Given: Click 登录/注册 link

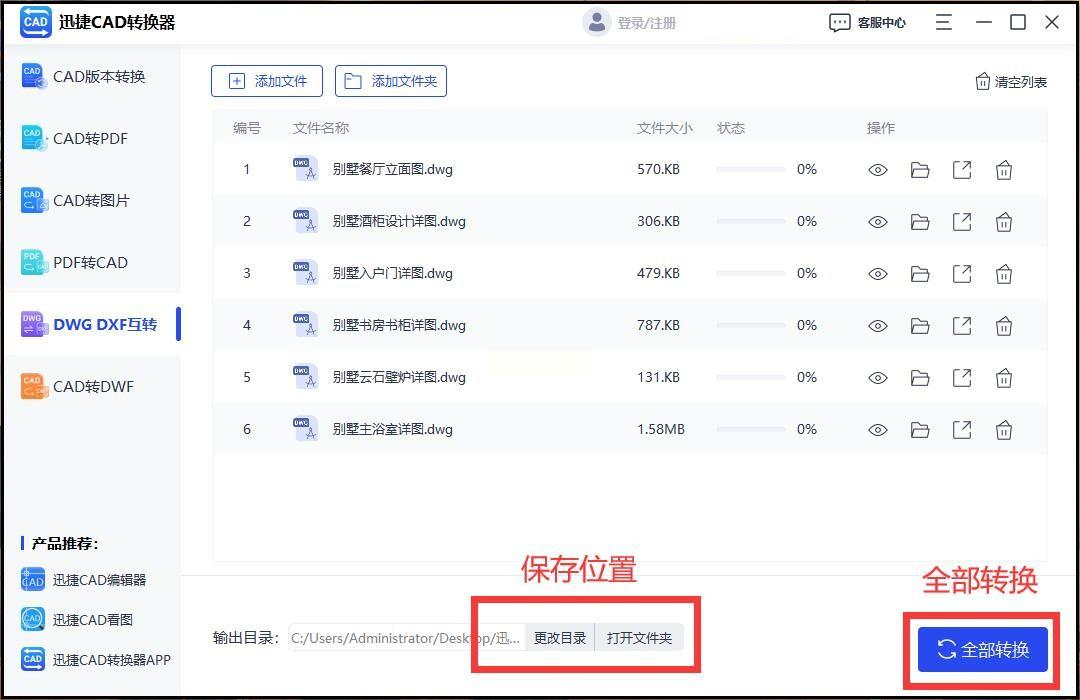Looking at the screenshot, I should pos(647,23).
